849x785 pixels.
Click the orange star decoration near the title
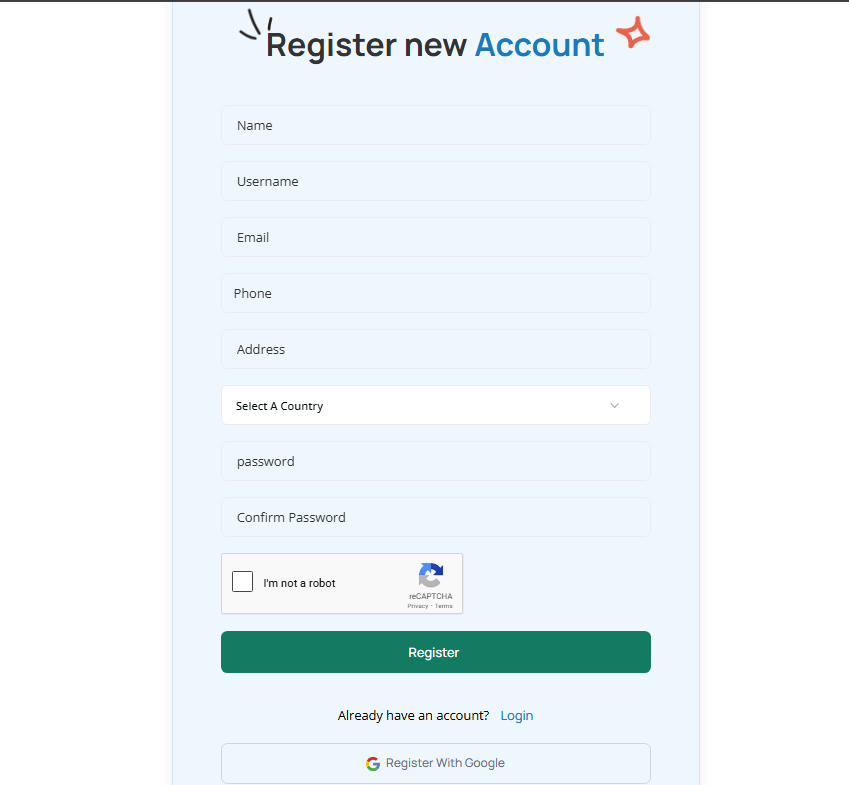[x=632, y=33]
